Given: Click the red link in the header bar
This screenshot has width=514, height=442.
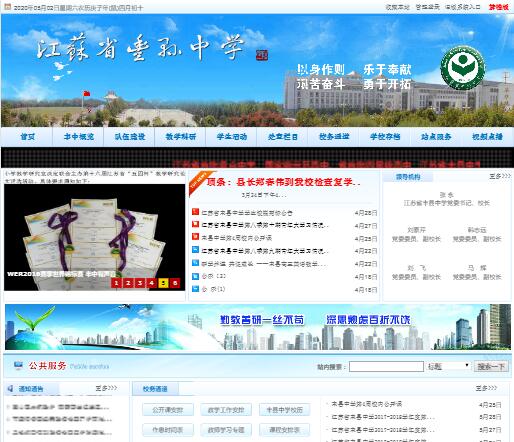Looking at the screenshot, I should pyautogui.click(x=498, y=7).
